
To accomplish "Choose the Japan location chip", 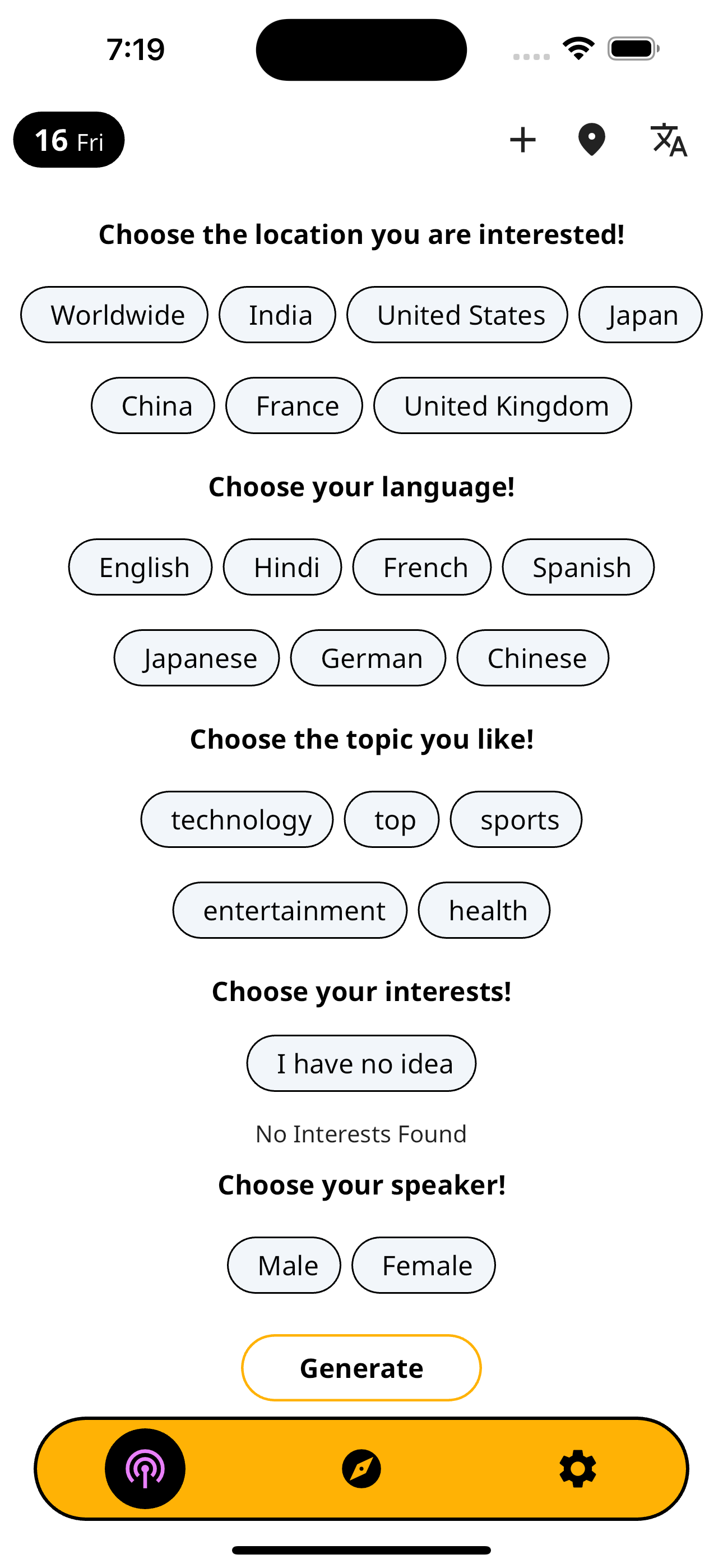I will (640, 315).
